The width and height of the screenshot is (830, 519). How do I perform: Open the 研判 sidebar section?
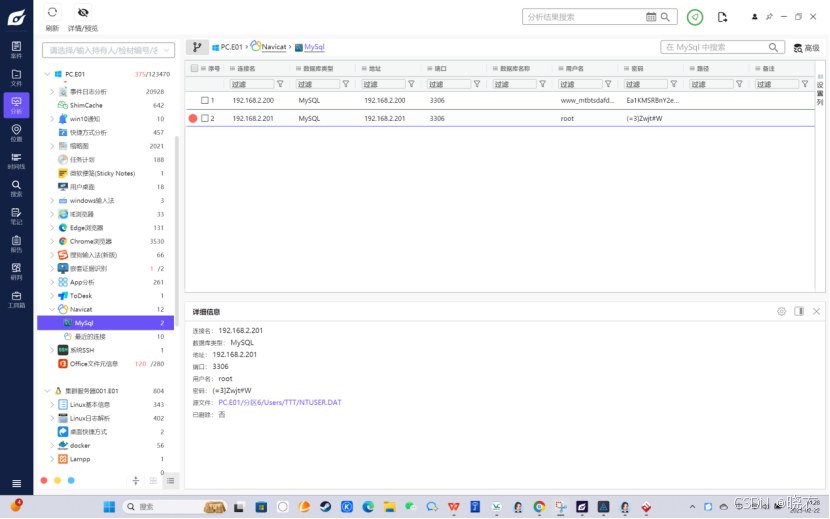[16, 271]
